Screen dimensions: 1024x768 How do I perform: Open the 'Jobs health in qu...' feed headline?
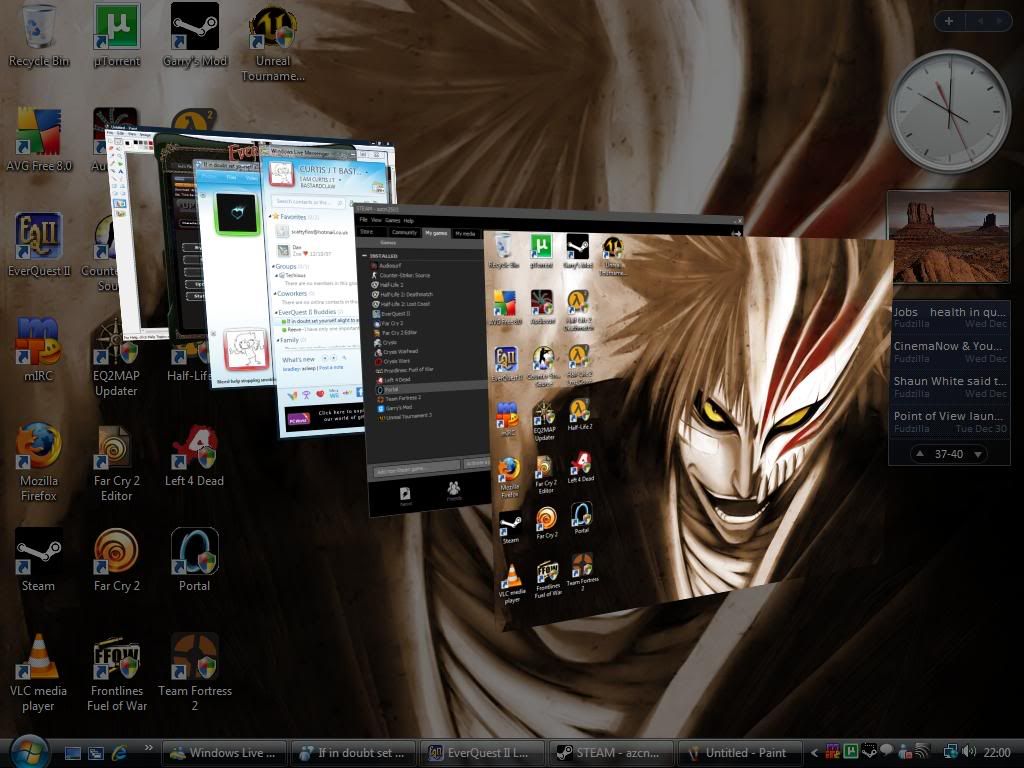point(950,317)
